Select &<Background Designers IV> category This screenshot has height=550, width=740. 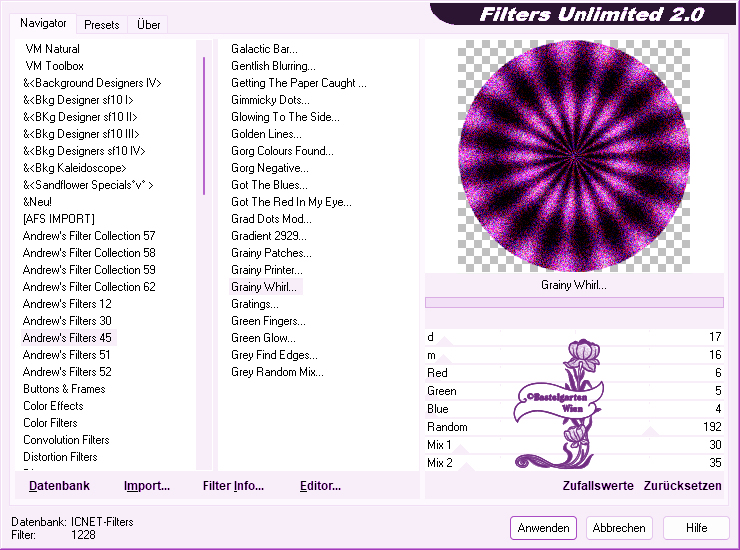click(92, 83)
